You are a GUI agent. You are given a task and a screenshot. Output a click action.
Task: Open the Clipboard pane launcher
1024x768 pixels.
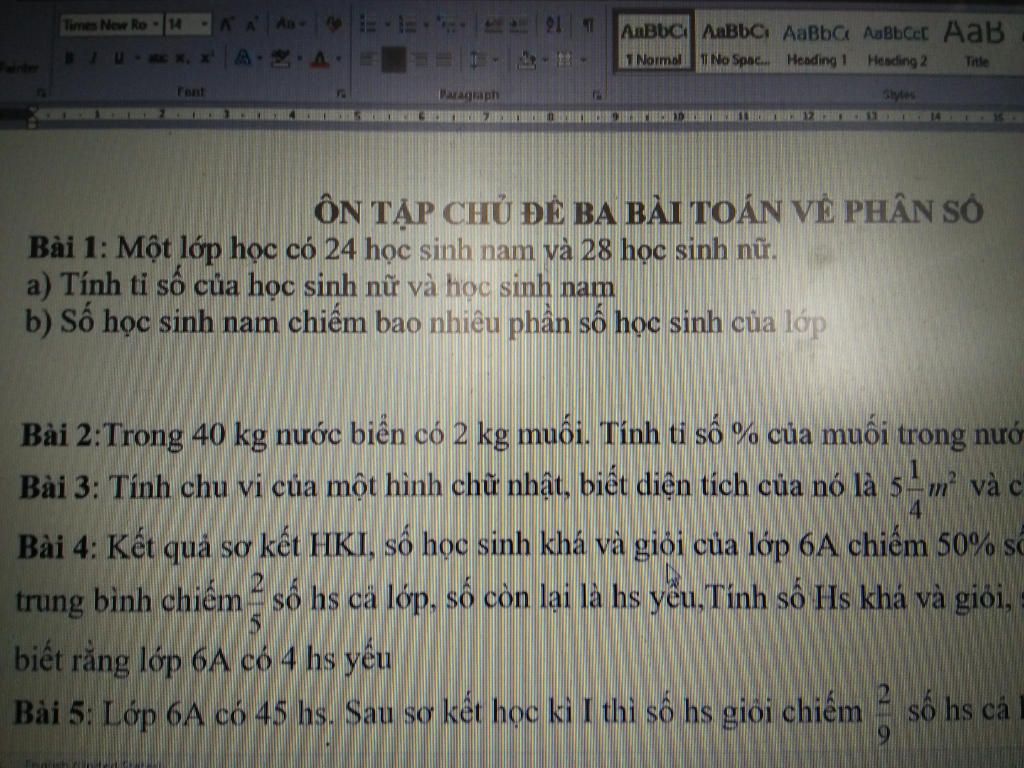42,93
